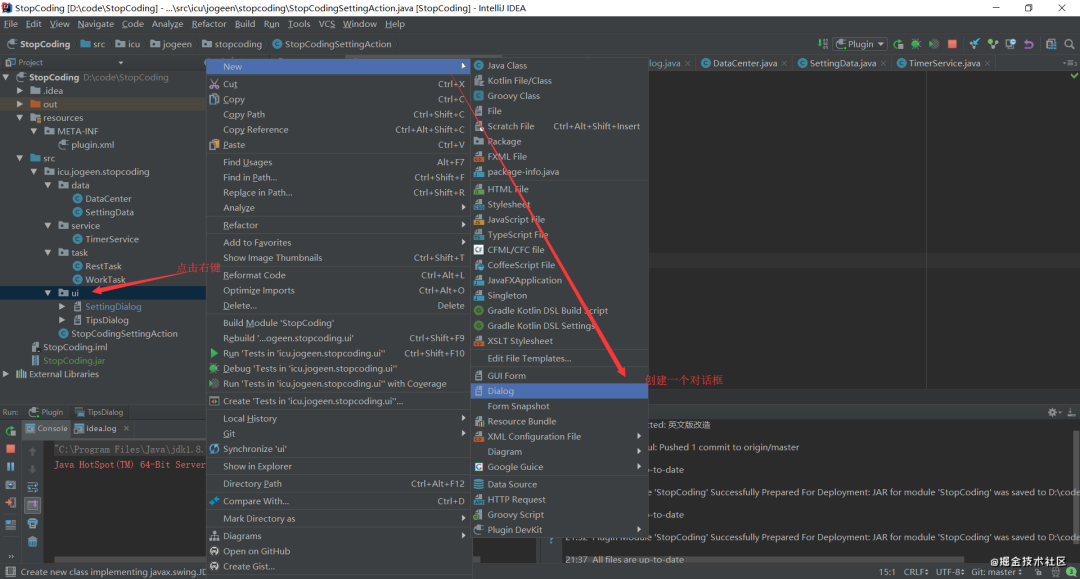Click the Run panel settings gear
The width and height of the screenshot is (1080, 579).
click(1052, 412)
